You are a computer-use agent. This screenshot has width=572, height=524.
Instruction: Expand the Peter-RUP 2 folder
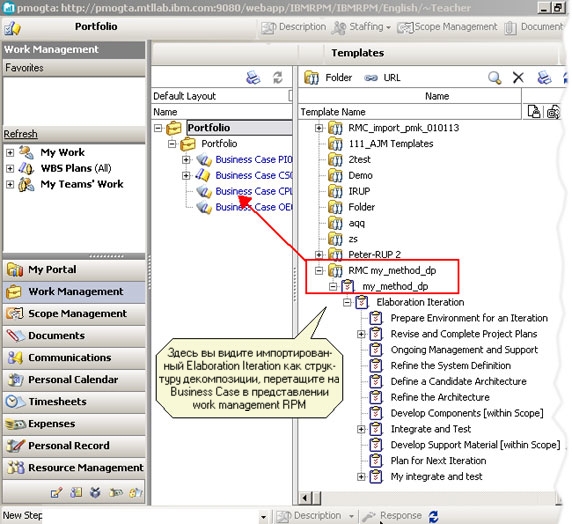click(x=319, y=254)
